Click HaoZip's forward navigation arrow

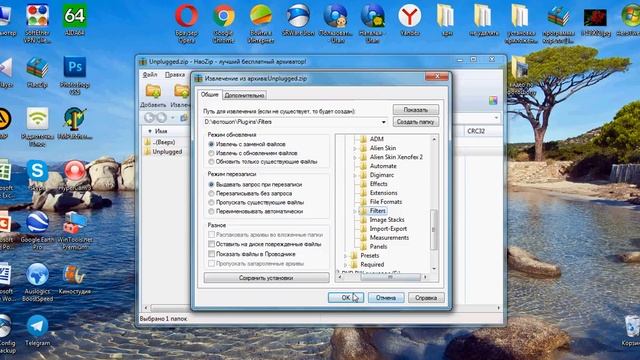point(162,118)
